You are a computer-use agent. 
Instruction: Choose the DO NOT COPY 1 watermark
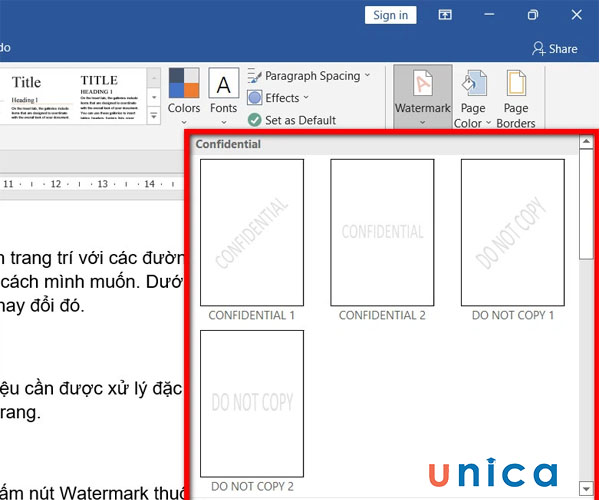(512, 232)
